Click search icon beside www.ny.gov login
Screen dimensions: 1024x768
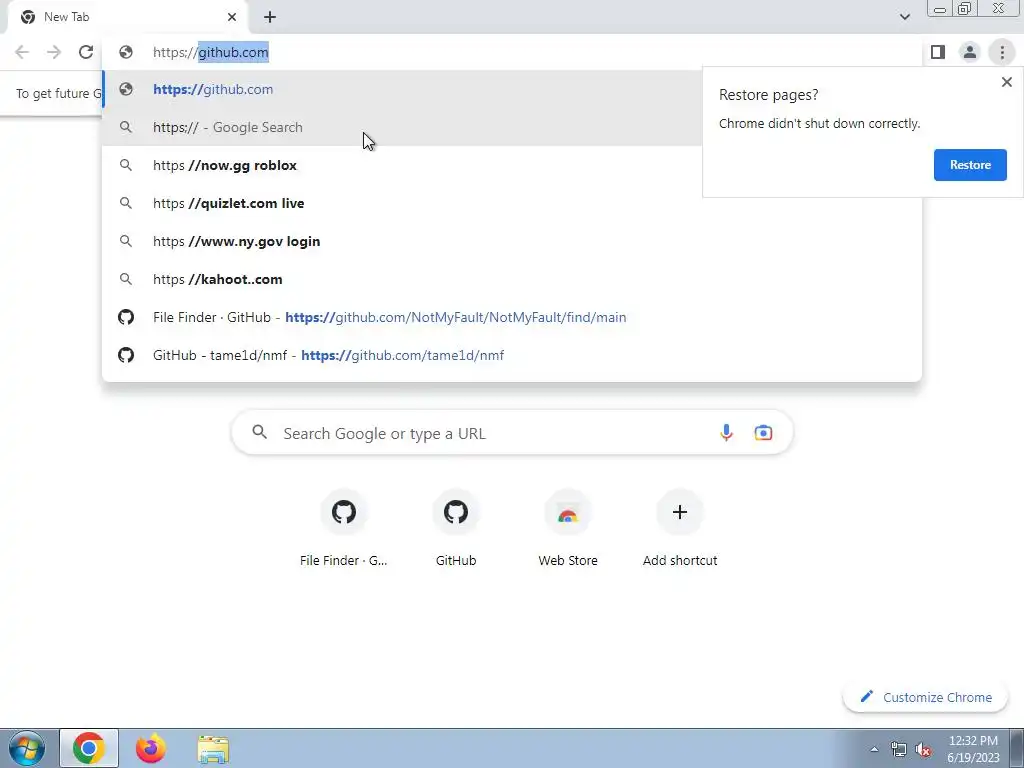(x=126, y=241)
